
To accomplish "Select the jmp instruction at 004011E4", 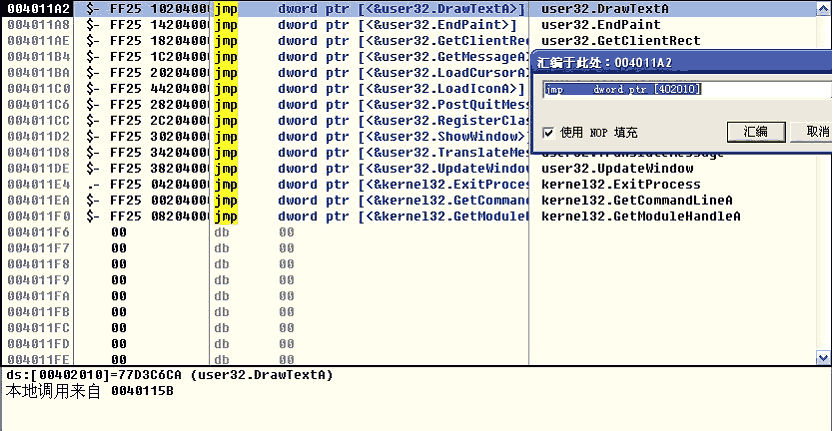I will click(x=226, y=184).
